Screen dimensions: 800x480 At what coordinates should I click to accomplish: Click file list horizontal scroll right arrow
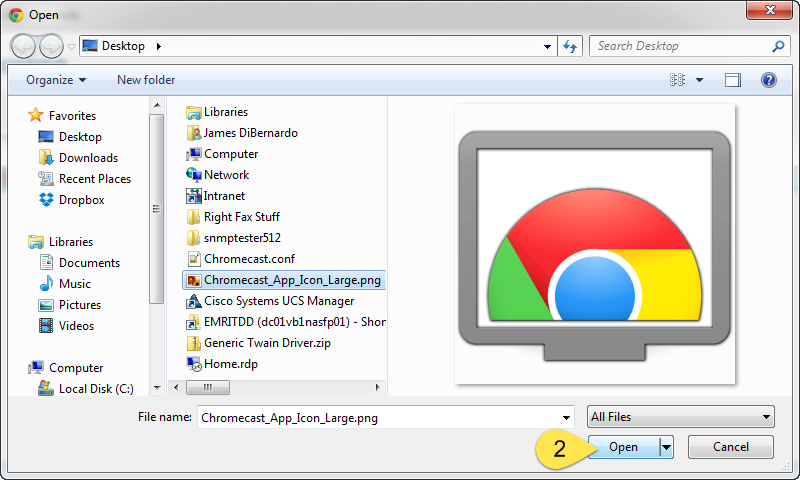(x=378, y=388)
